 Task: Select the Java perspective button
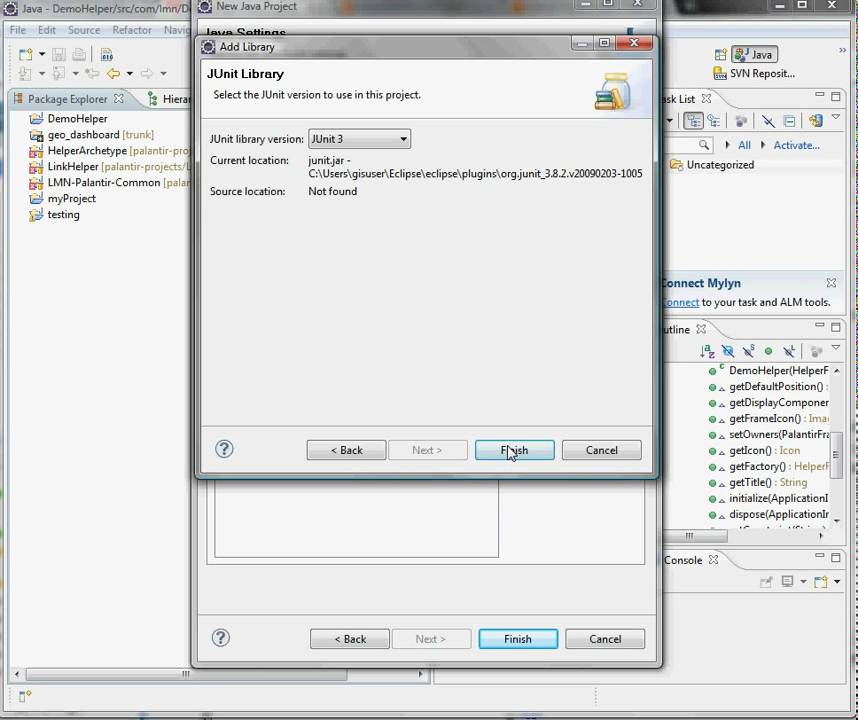[755, 55]
